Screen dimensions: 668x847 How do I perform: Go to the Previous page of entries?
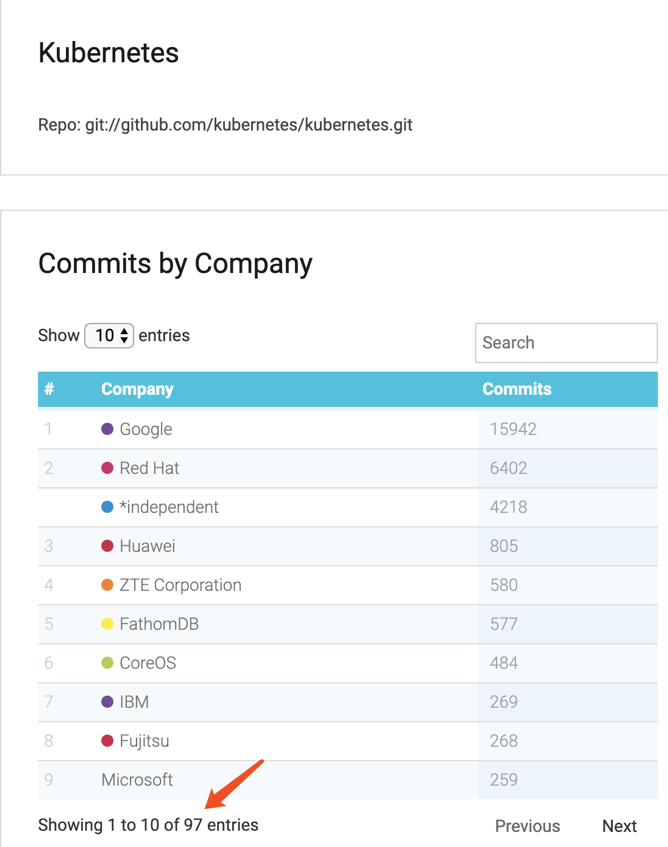527,826
